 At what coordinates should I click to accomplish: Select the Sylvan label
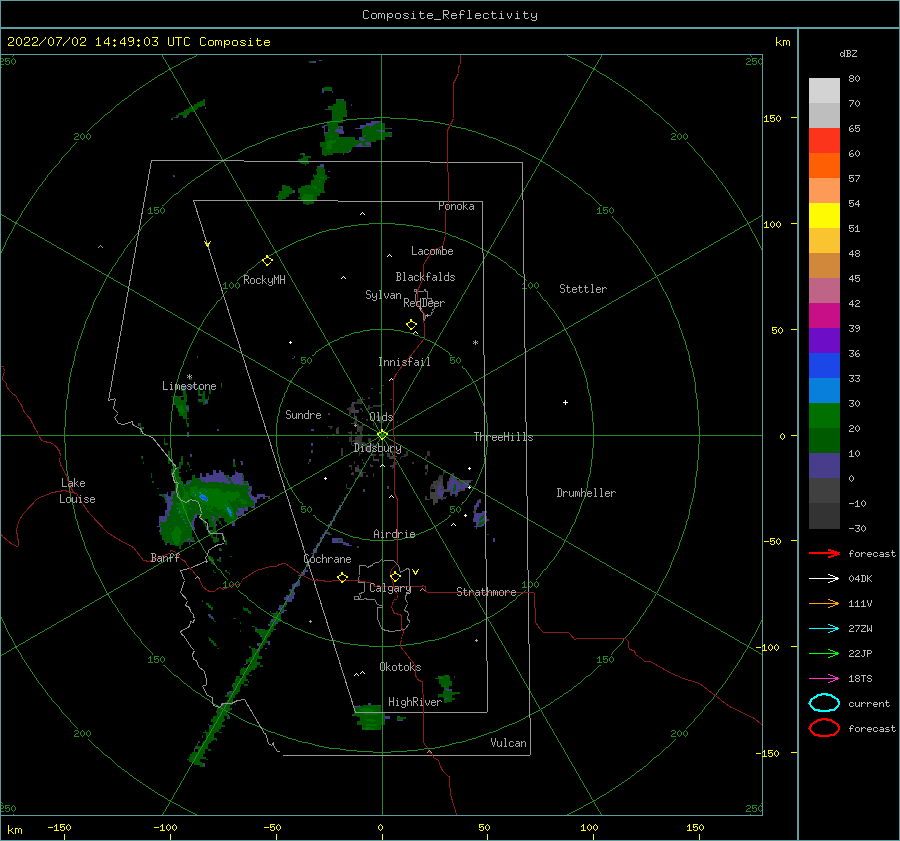tap(383, 295)
